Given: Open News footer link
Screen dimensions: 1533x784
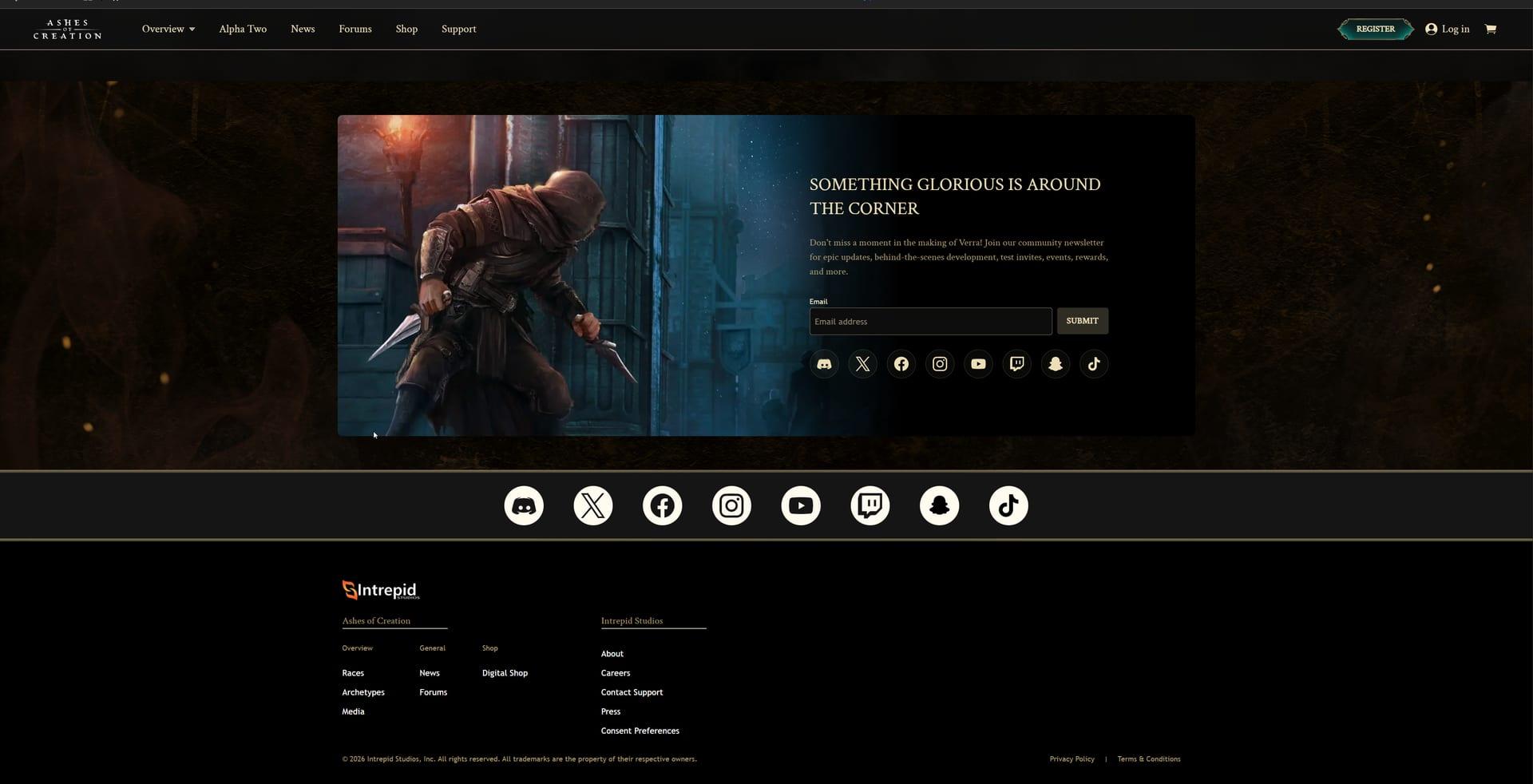Looking at the screenshot, I should 430,673.
